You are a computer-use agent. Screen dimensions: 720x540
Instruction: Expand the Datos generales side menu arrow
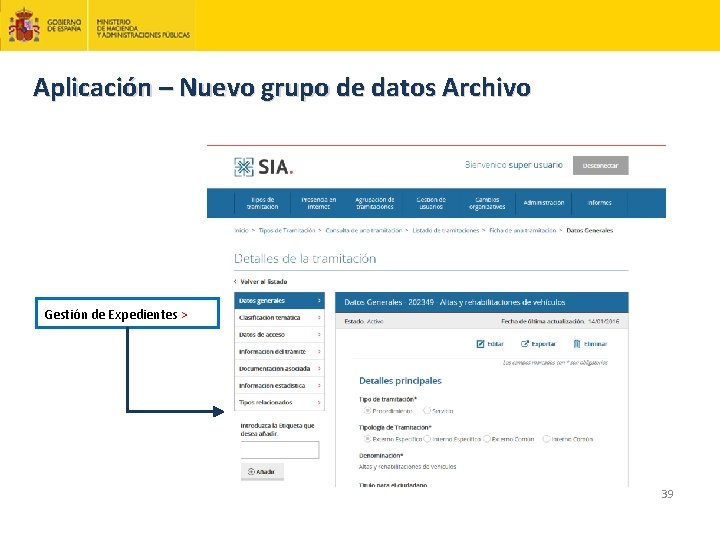pos(319,301)
